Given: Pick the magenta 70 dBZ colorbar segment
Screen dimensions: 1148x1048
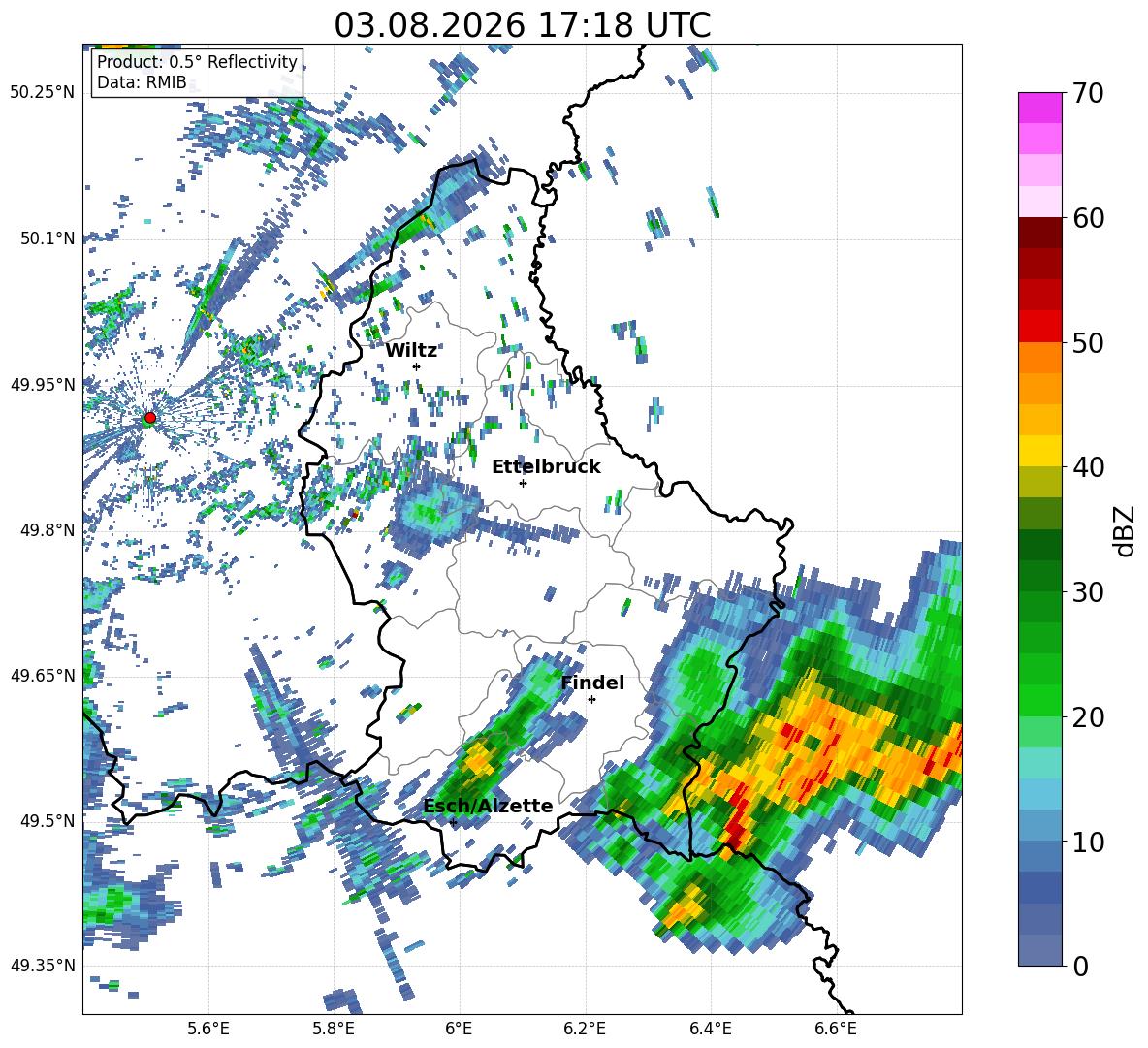Looking at the screenshot, I should point(1039,108).
